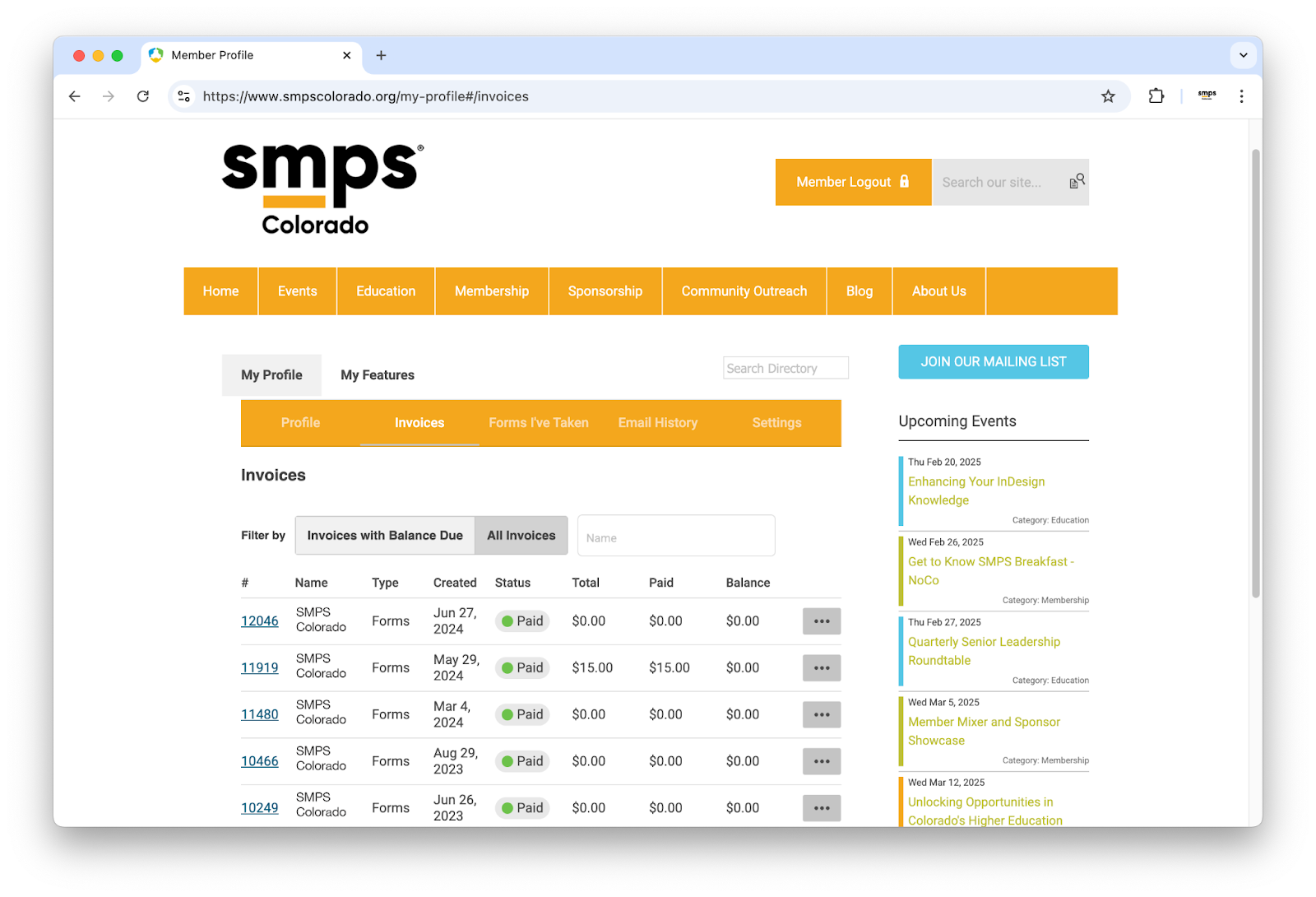Open the Profile sub-tab
The image size is (1316, 897).
pos(300,423)
